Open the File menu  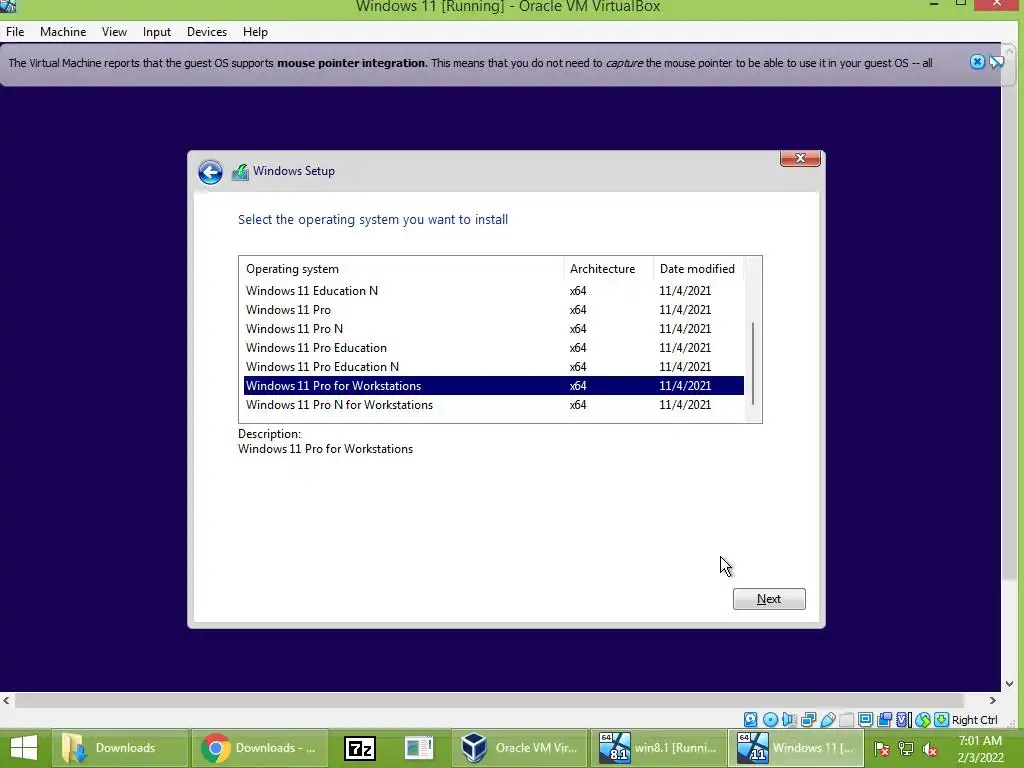[x=15, y=31]
